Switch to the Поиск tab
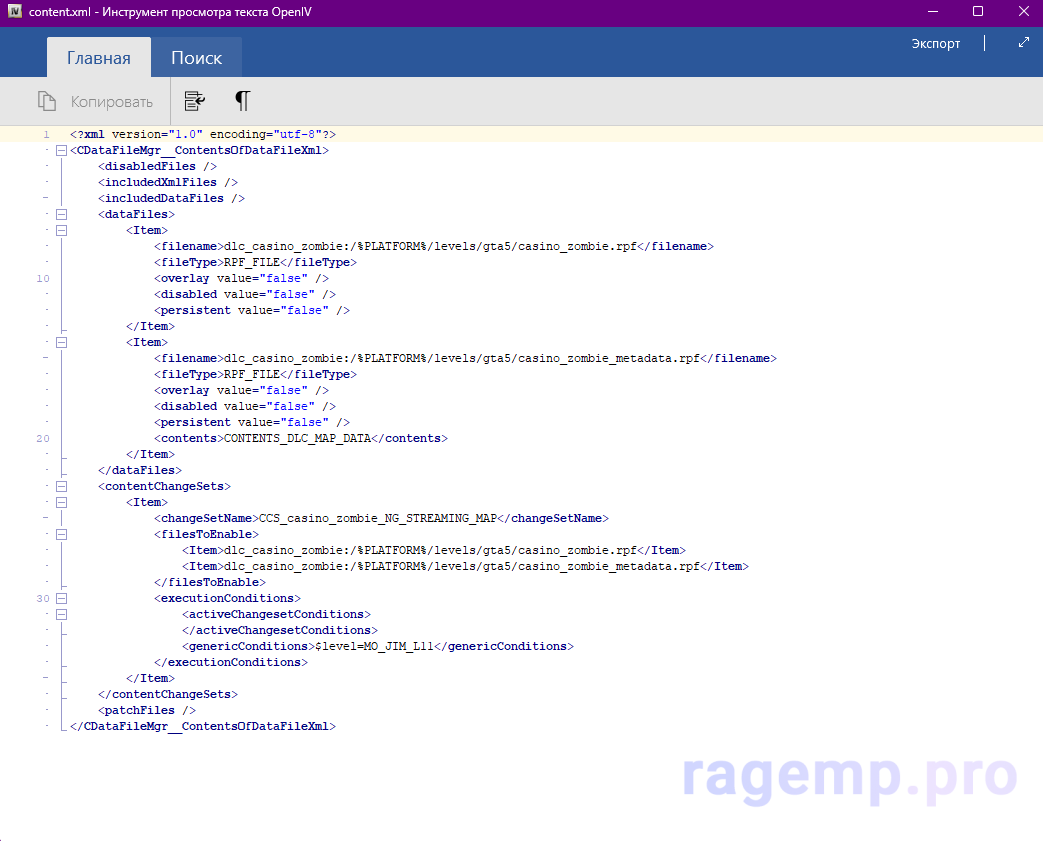The image size is (1043, 841). tap(196, 58)
